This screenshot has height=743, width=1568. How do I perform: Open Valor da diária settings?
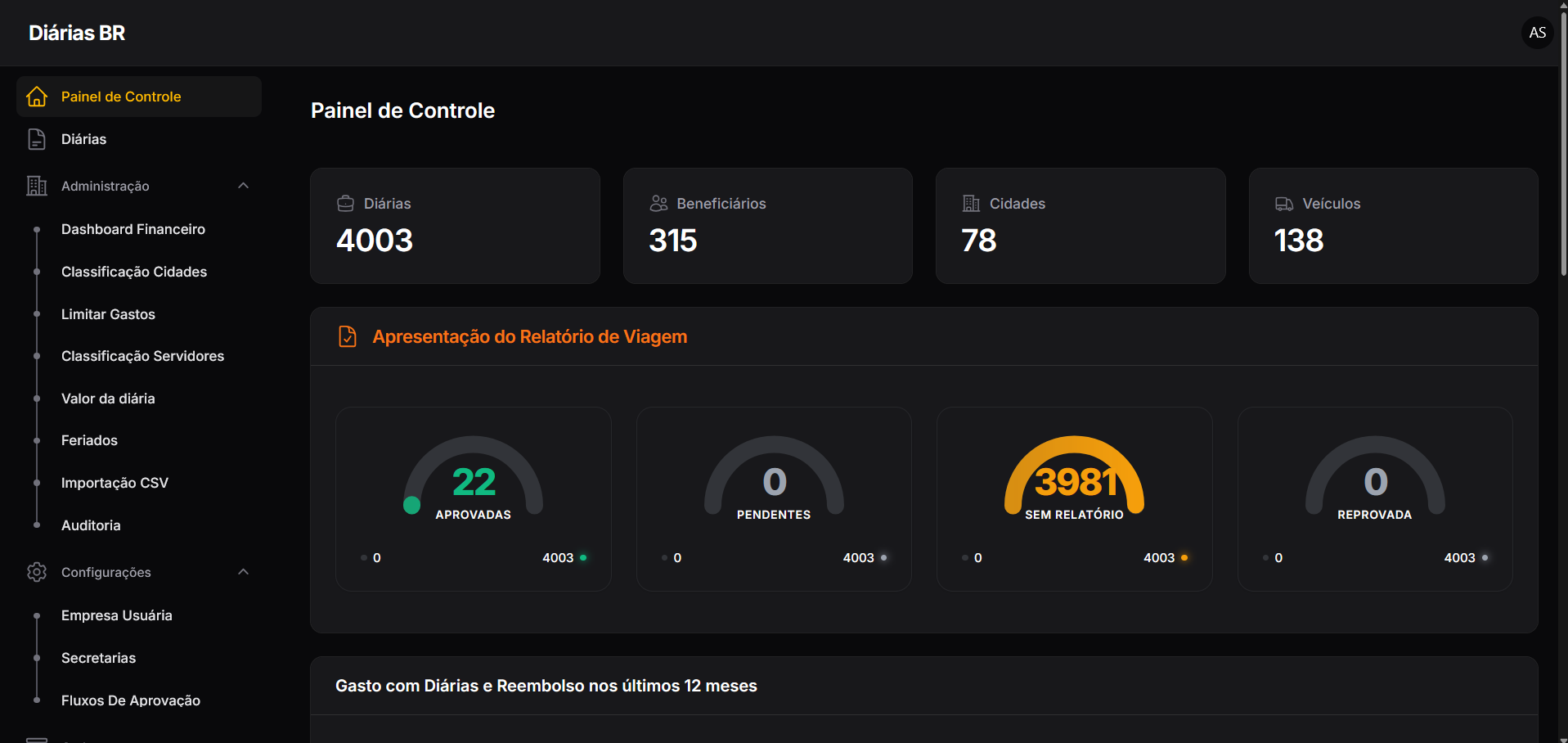(x=108, y=399)
